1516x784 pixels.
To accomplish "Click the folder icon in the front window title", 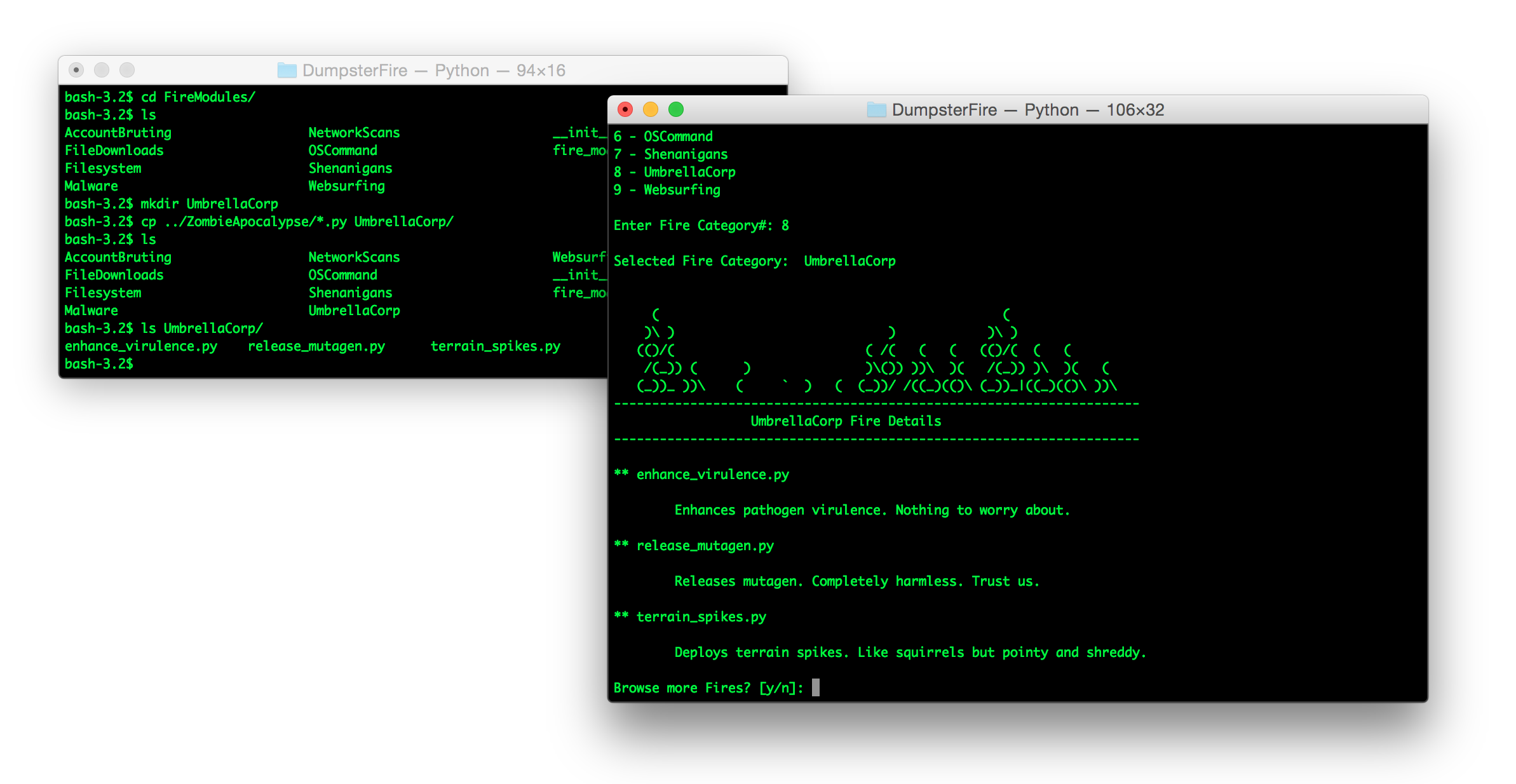I will pos(876,110).
